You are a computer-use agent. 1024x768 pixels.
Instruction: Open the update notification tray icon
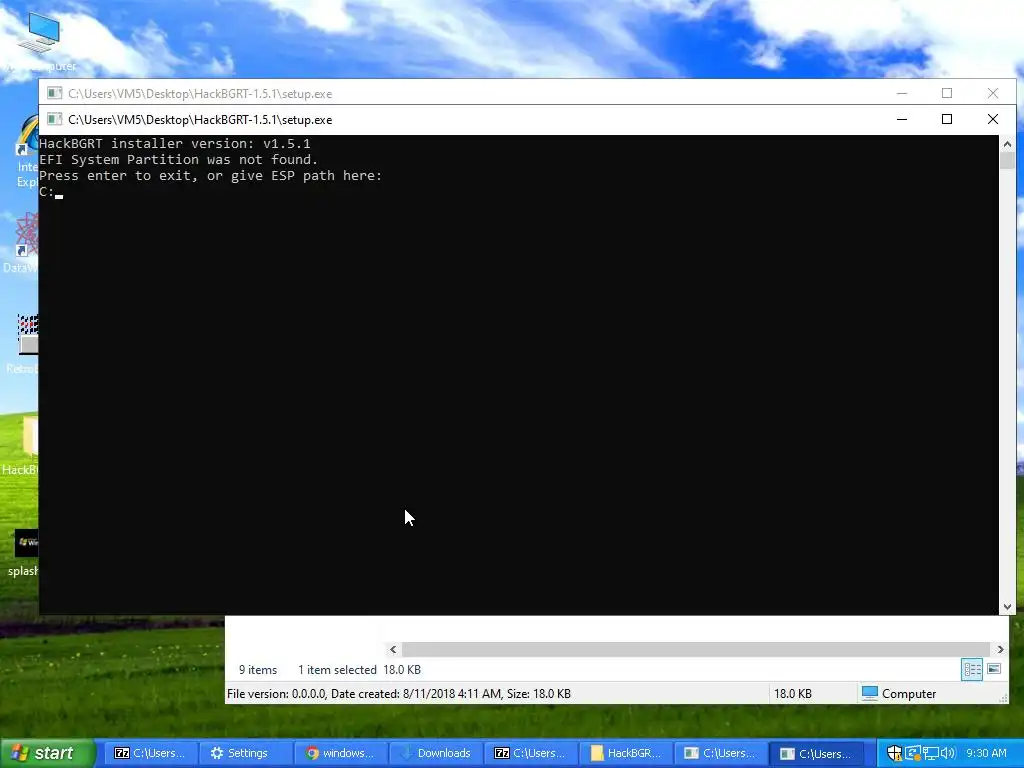(912, 753)
